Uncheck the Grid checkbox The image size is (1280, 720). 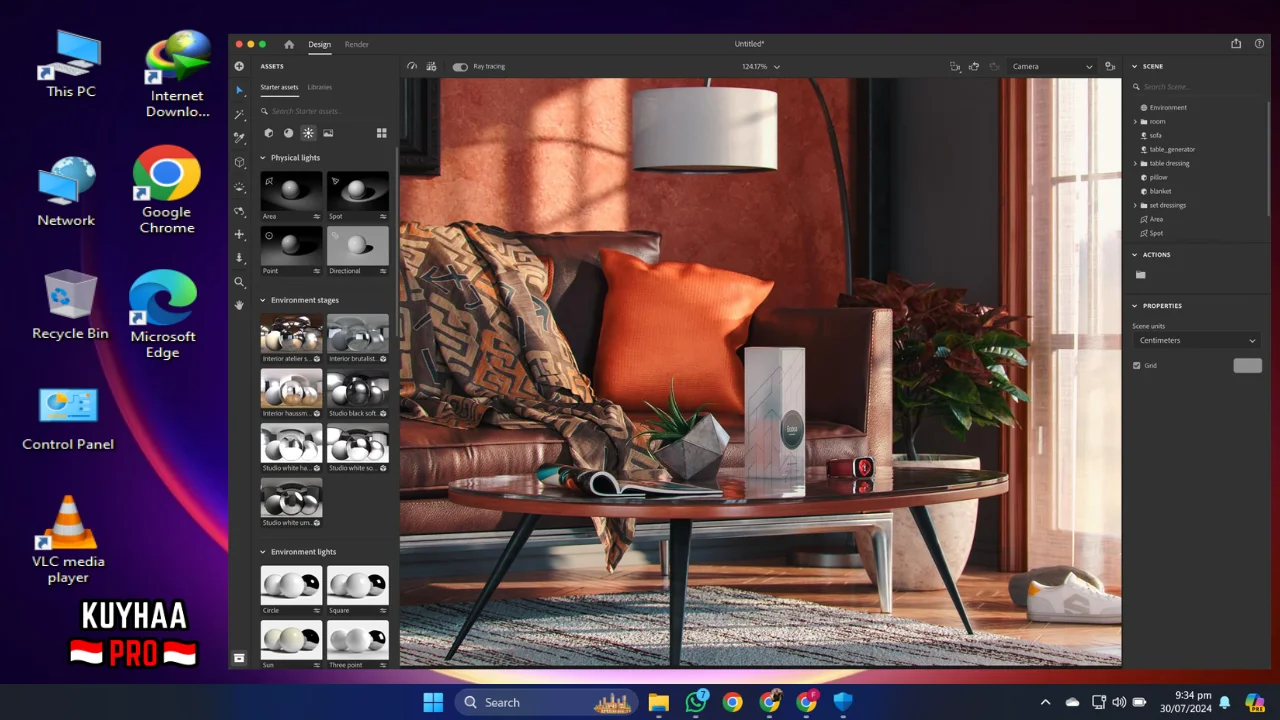(x=1136, y=366)
